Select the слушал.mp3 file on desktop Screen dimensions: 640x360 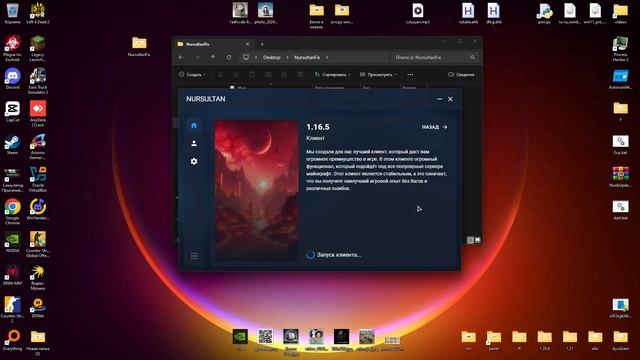coord(418,13)
